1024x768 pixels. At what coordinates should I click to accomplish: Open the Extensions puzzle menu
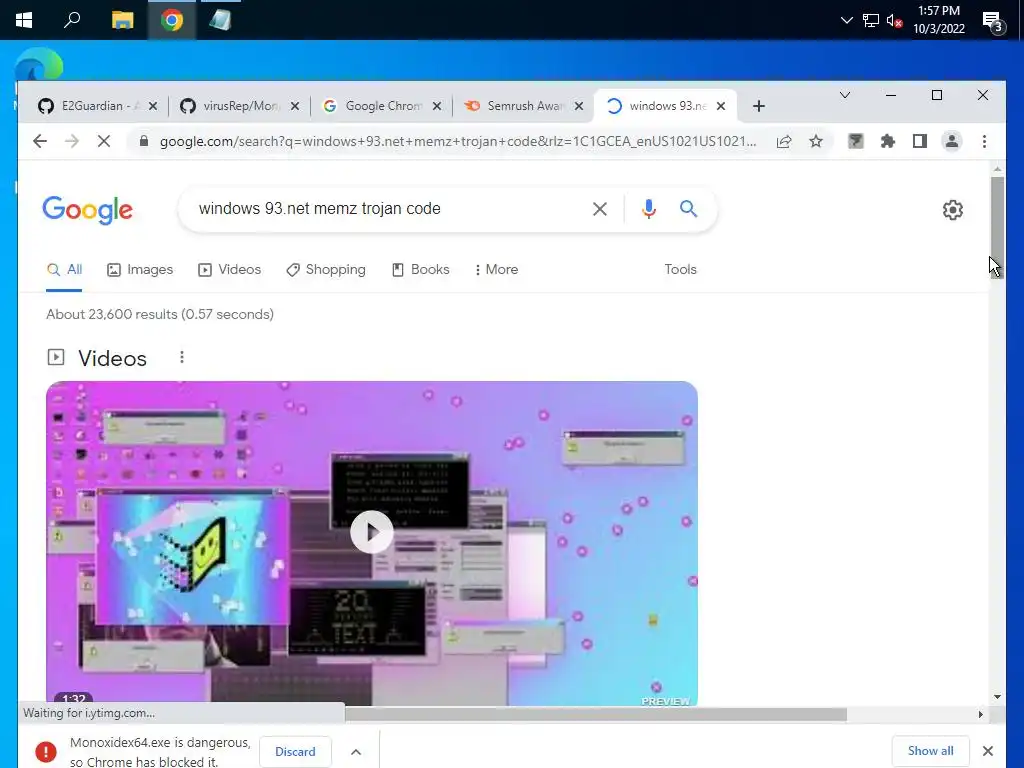[x=888, y=141]
